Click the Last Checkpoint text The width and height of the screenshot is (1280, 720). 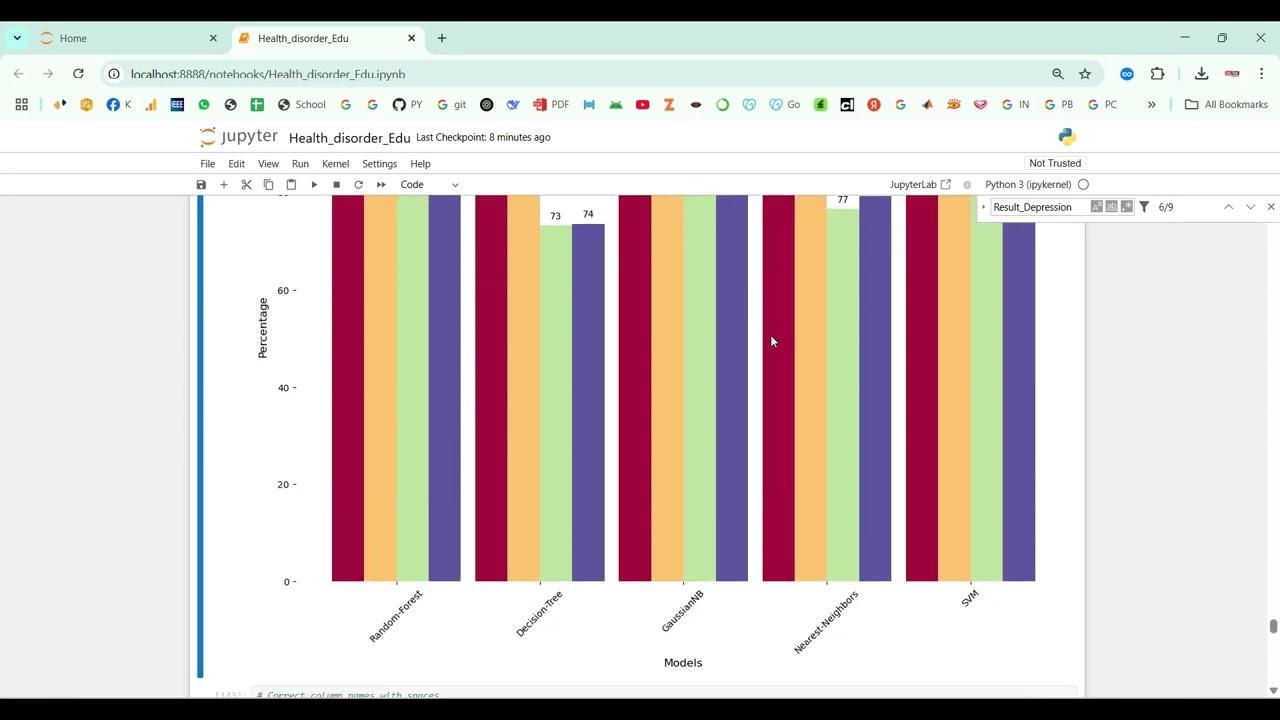[x=483, y=137]
